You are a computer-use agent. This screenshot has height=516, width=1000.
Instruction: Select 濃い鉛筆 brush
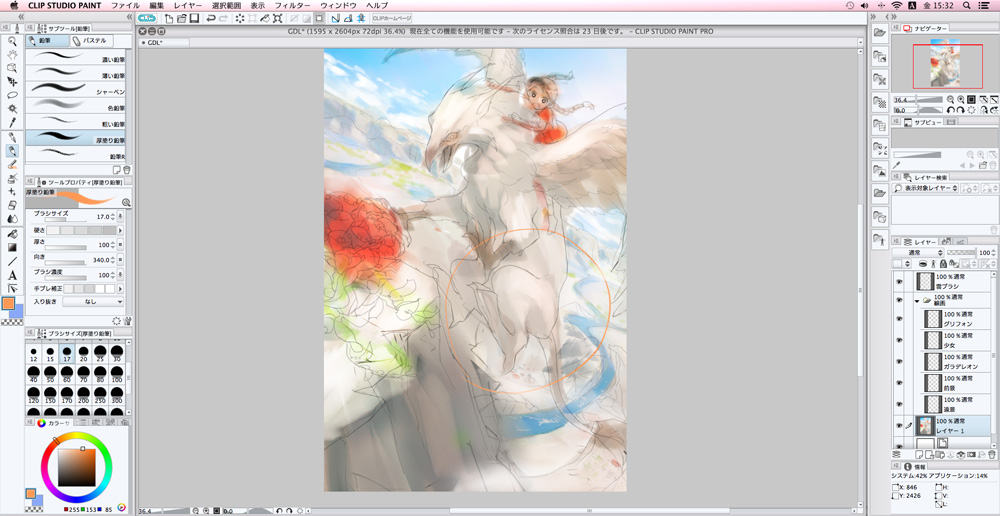click(76, 57)
